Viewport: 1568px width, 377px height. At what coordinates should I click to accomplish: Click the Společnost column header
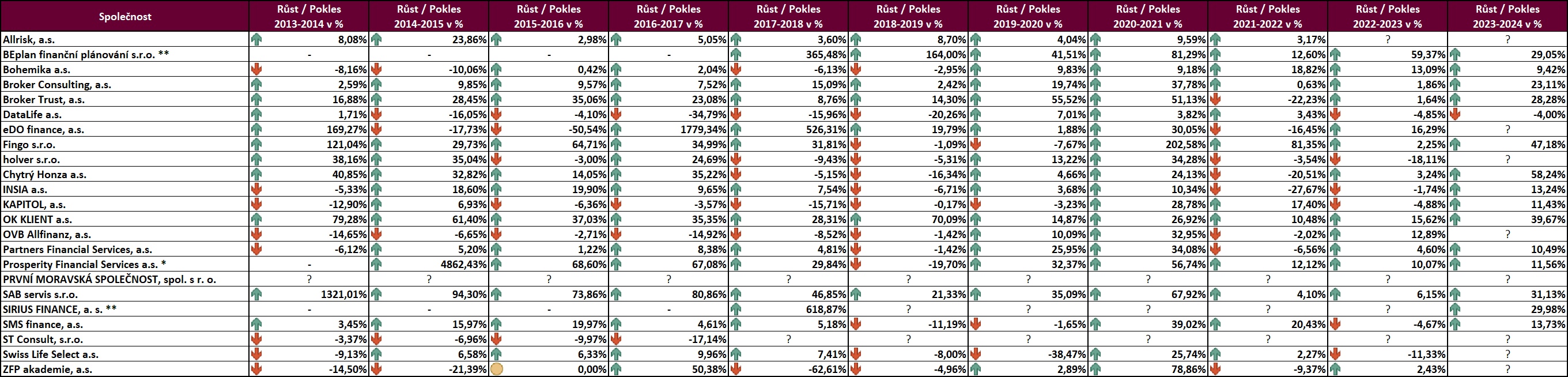(125, 17)
